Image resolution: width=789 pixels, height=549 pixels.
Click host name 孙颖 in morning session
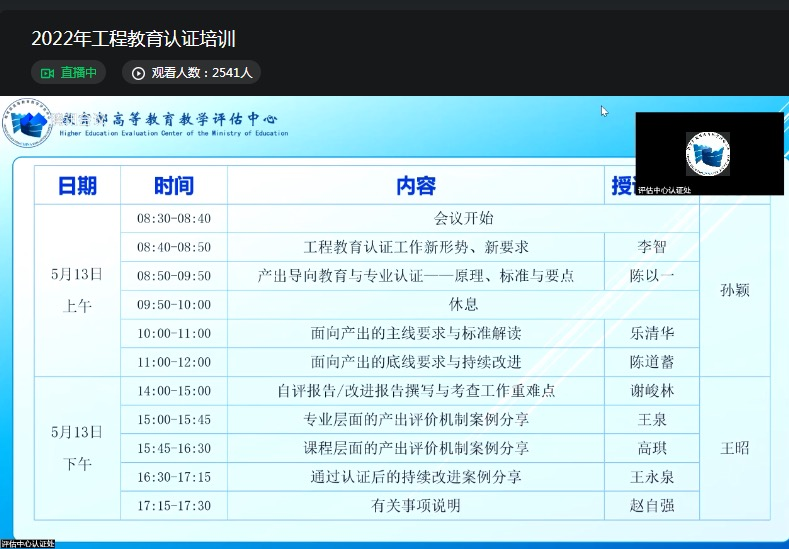coord(734,290)
